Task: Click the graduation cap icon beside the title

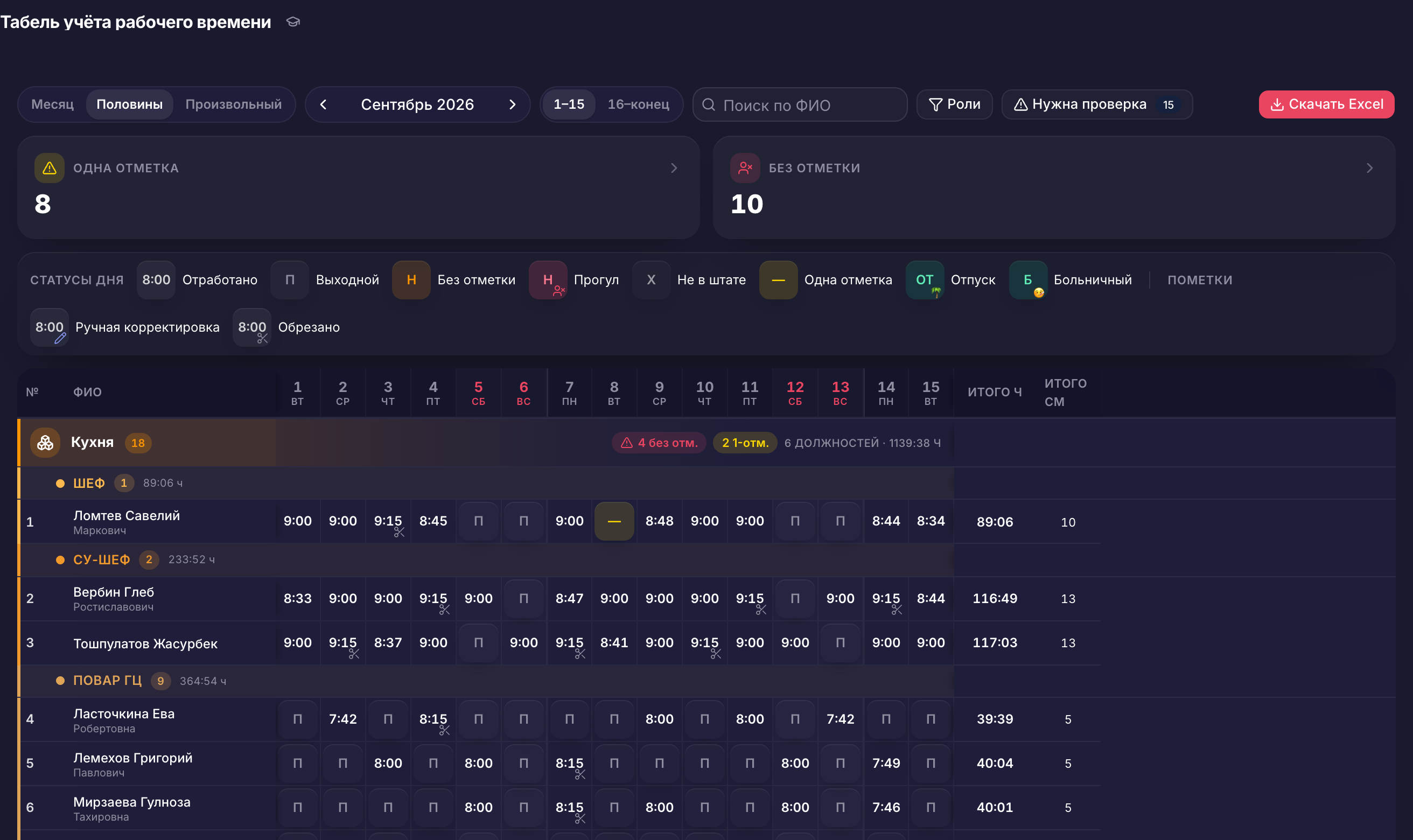Action: (x=292, y=22)
